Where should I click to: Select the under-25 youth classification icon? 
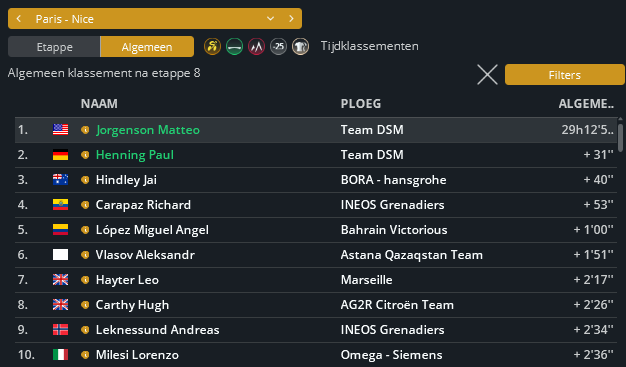coord(278,47)
